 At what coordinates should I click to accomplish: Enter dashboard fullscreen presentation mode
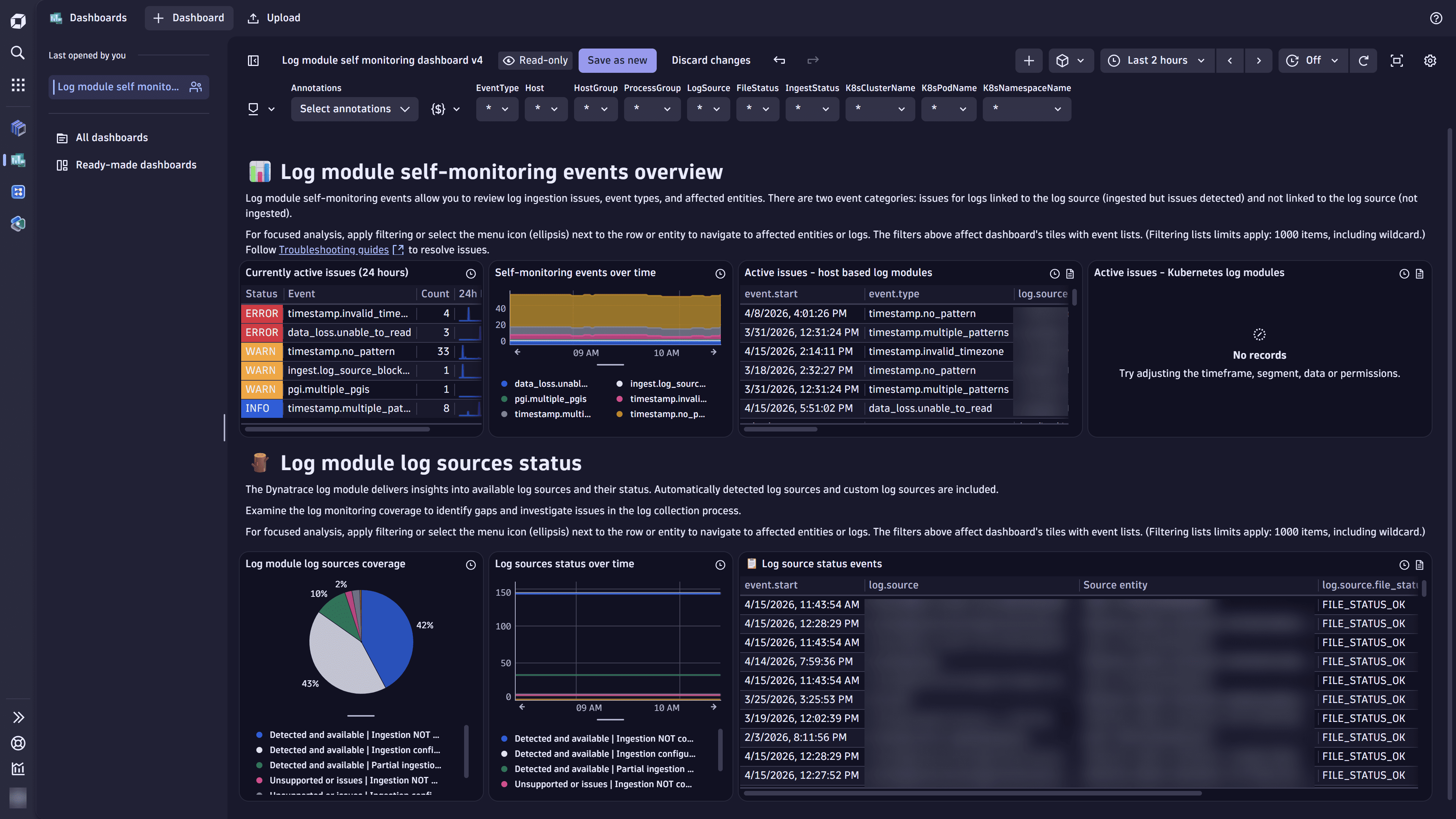click(1396, 61)
